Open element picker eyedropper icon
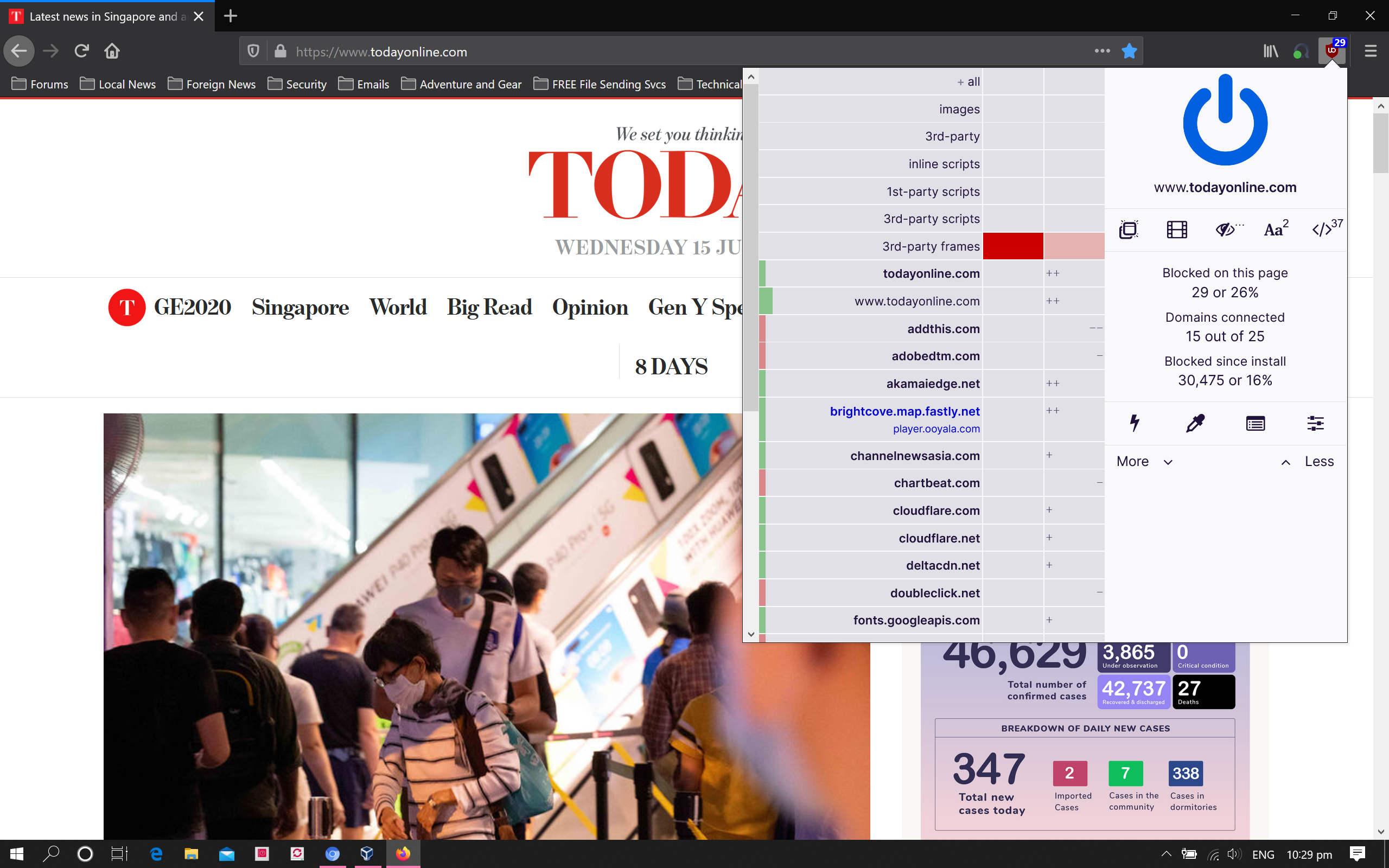1389x868 pixels. 1195,424
